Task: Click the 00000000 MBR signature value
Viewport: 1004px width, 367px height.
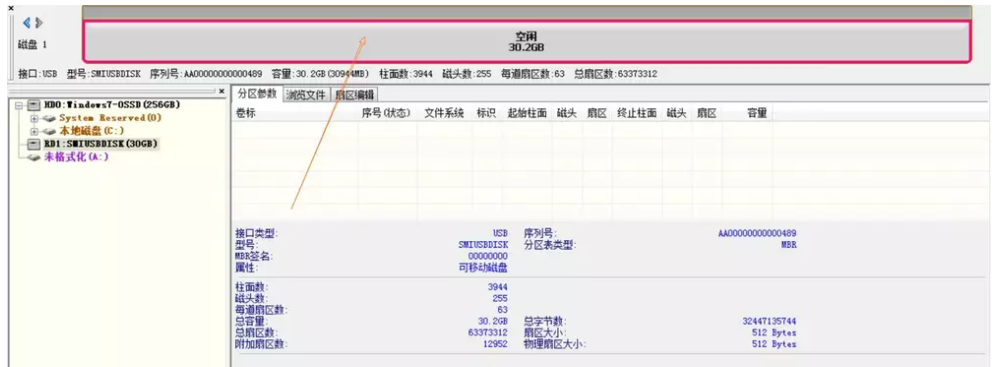Action: (x=488, y=256)
